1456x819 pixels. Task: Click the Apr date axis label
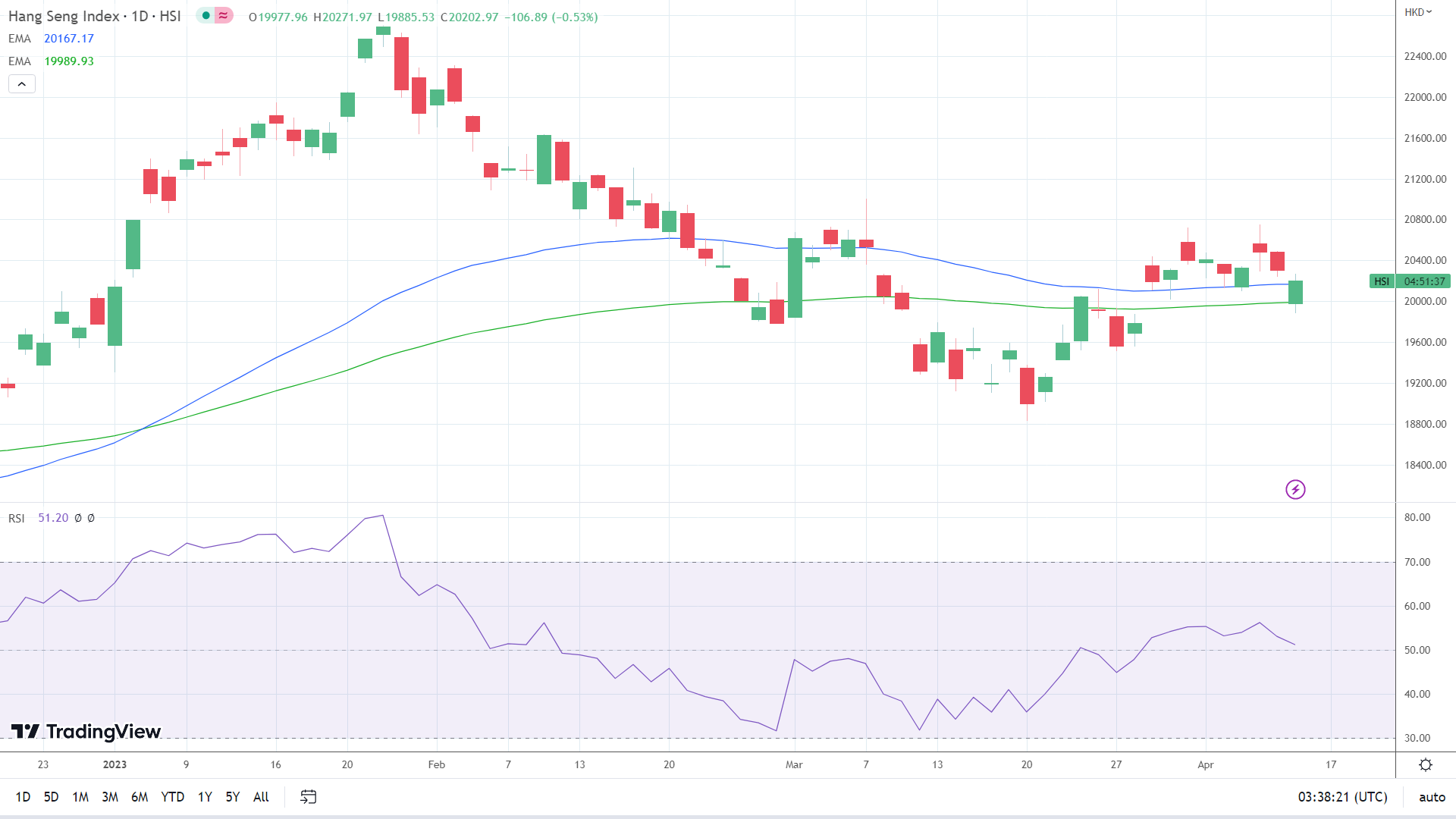click(1206, 764)
